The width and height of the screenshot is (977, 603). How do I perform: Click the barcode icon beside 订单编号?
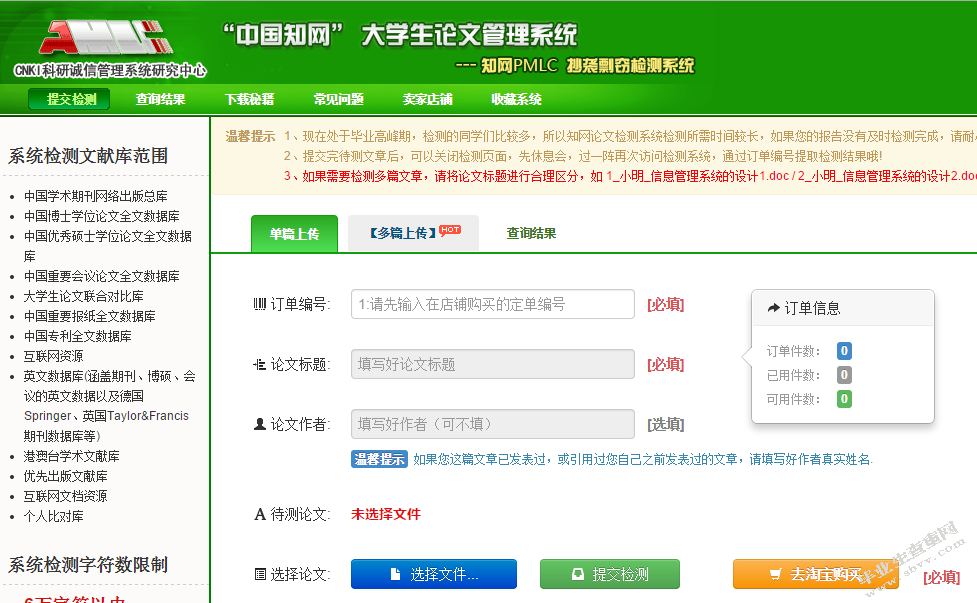(x=260, y=304)
